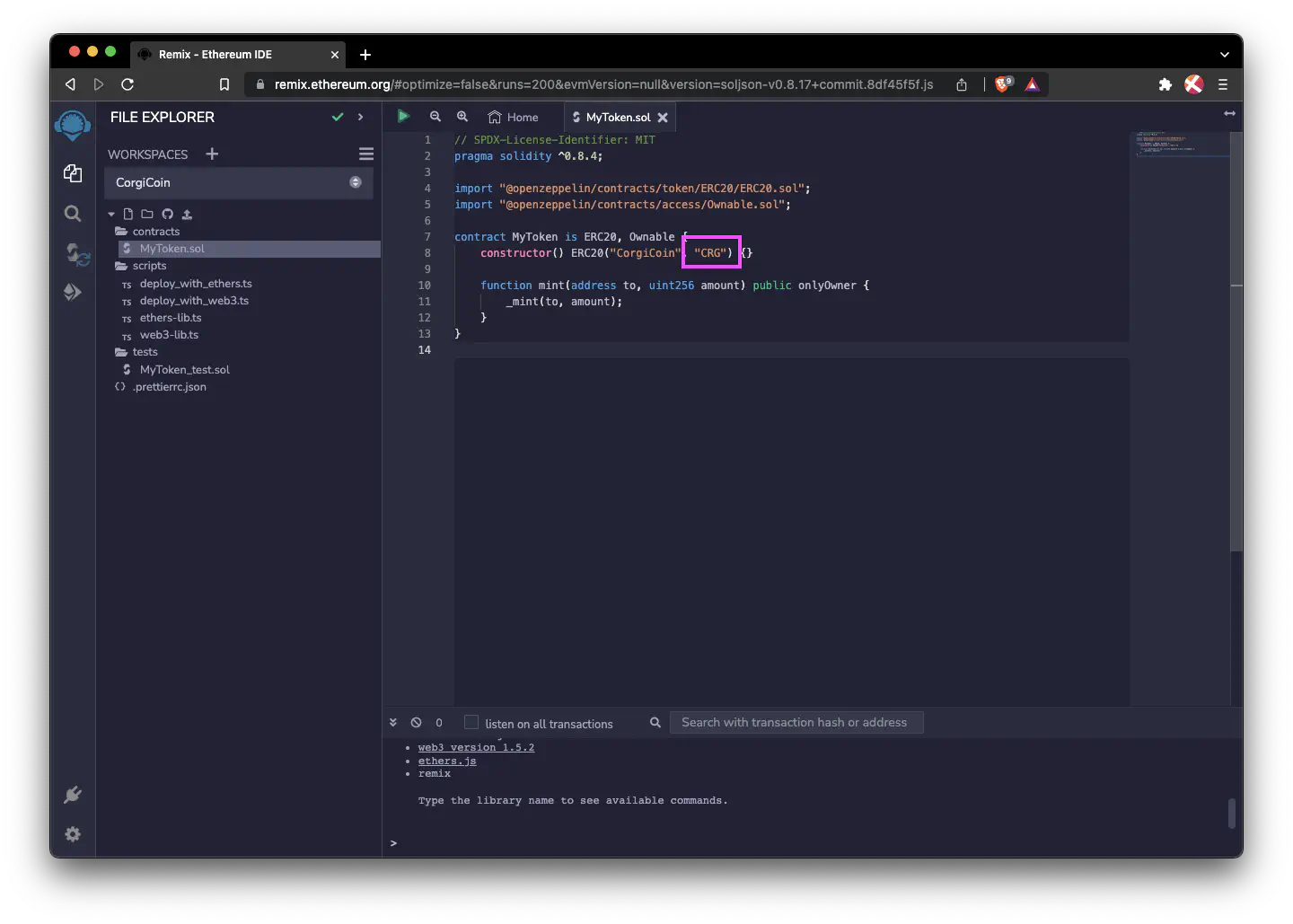Open the tab list chevron
1293x924 pixels.
(1224, 55)
